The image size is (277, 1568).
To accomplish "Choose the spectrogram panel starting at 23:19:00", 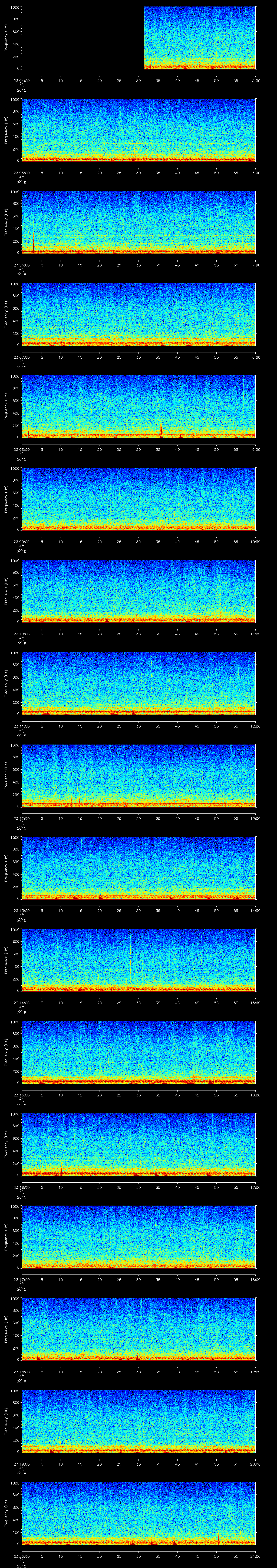I will [x=139, y=1421].
